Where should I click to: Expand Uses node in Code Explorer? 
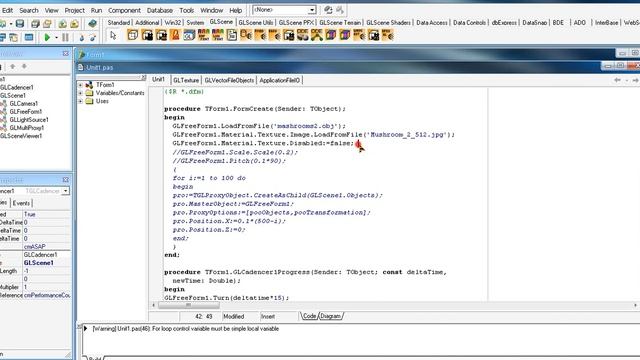80,101
